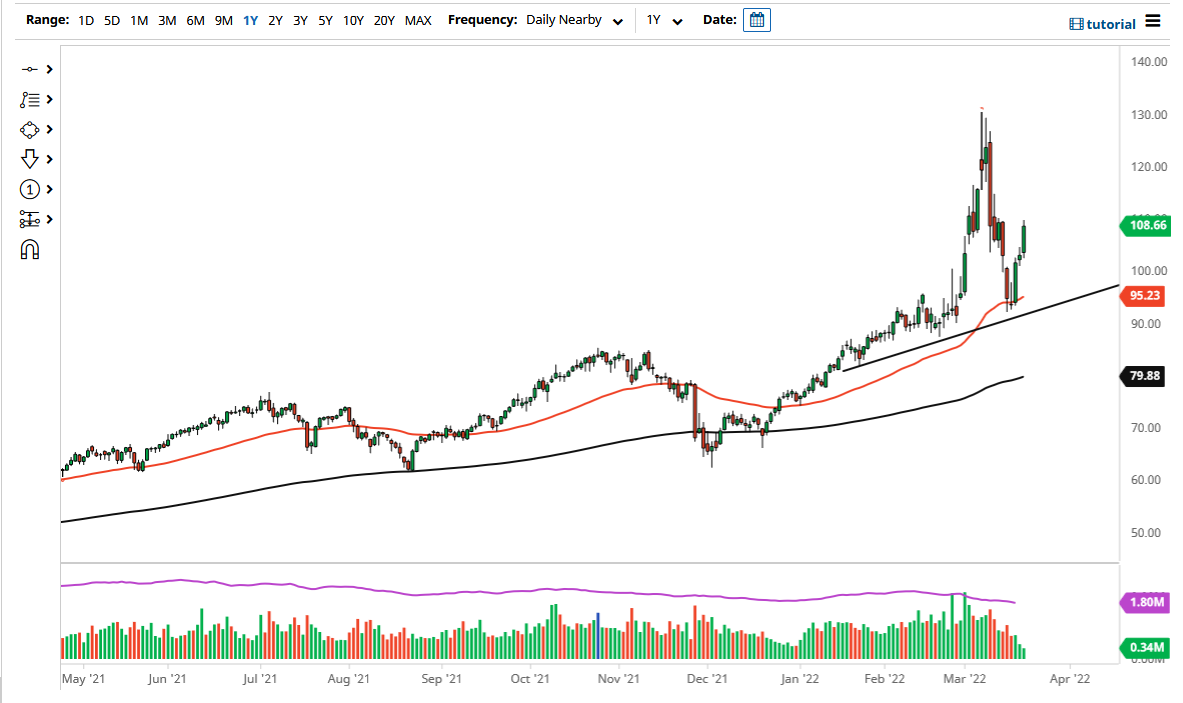Image resolution: width=1183 pixels, height=703 pixels.
Task: Select the shapes annotation tool
Action: (x=30, y=129)
